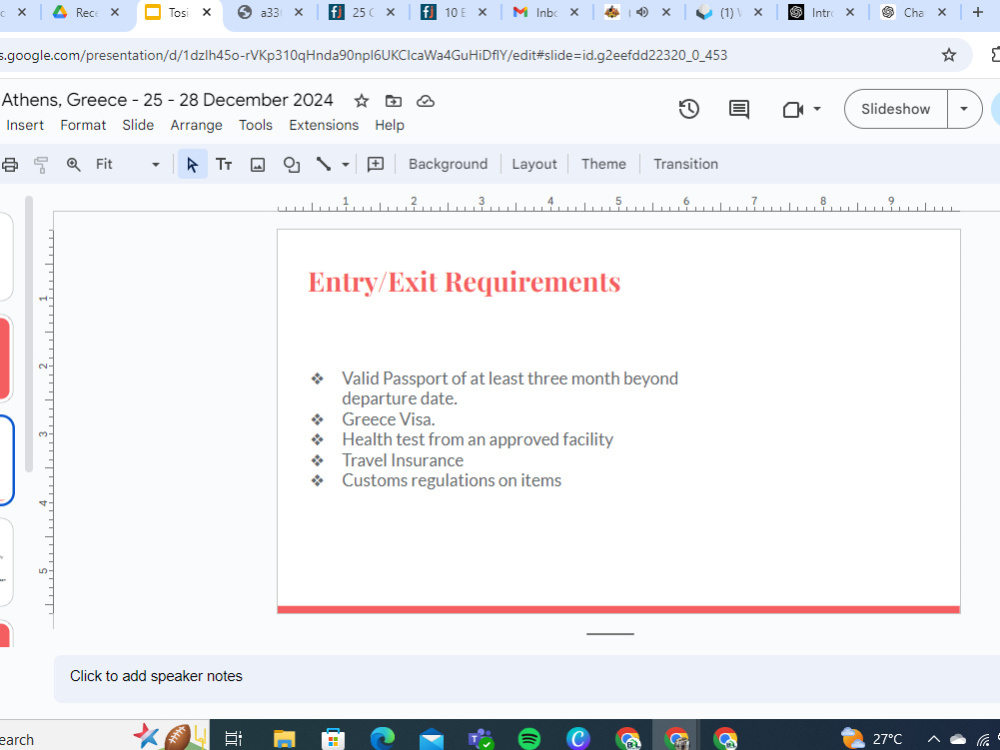
Task: Mute the tab playing audio
Action: (x=642, y=12)
